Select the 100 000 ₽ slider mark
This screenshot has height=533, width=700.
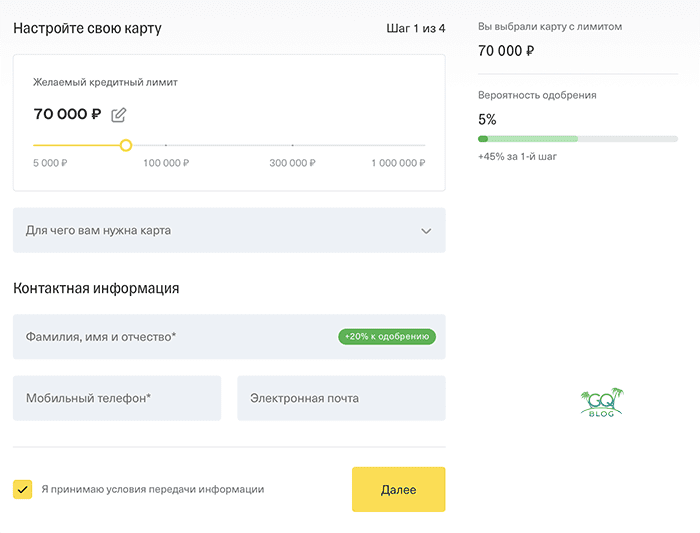(x=166, y=163)
